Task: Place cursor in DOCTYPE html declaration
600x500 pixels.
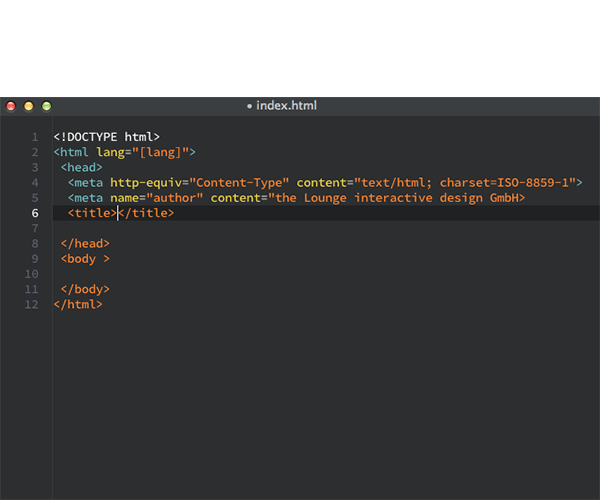Action: pyautogui.click(x=107, y=137)
